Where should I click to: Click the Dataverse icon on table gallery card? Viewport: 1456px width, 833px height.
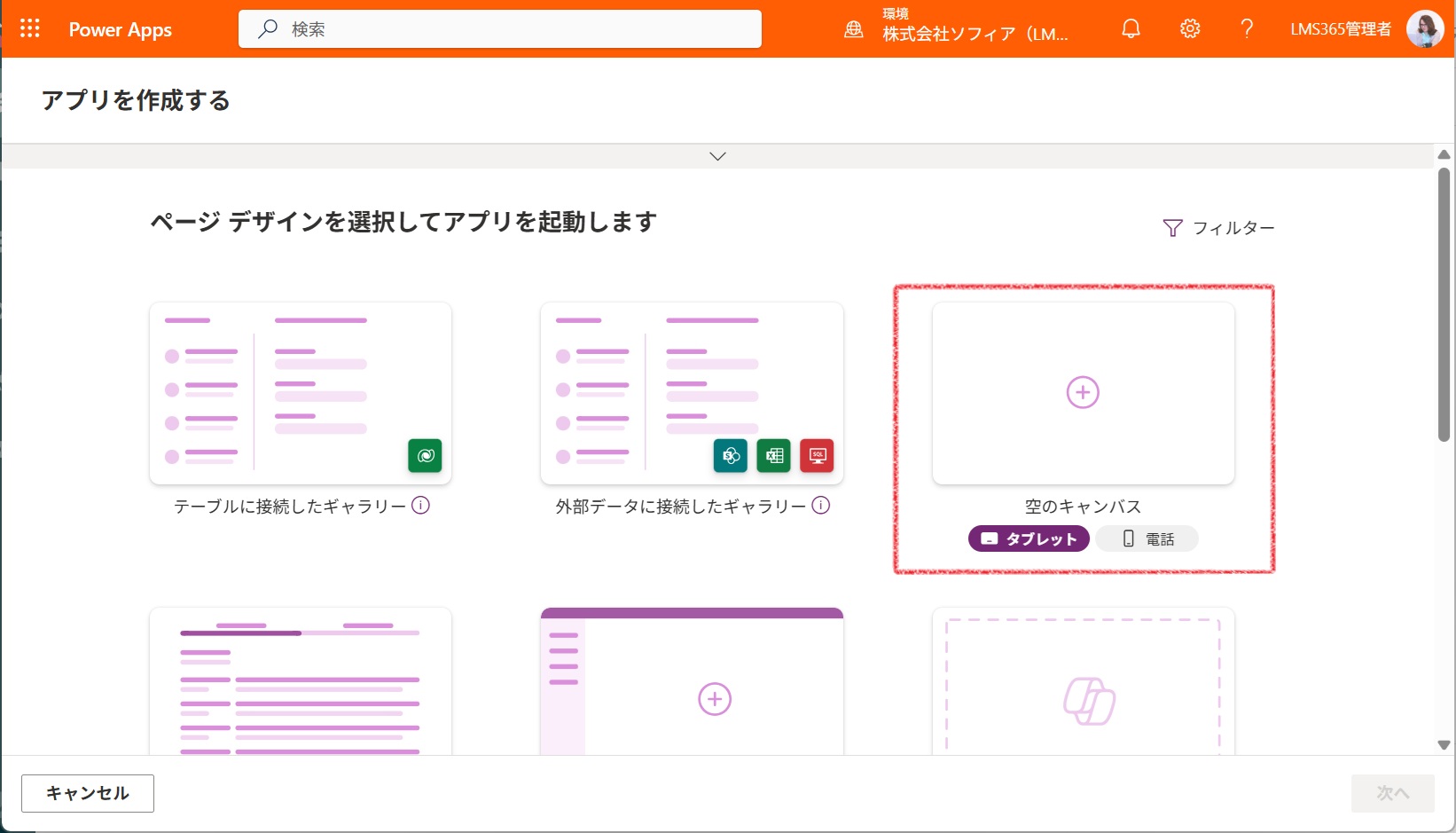(425, 455)
